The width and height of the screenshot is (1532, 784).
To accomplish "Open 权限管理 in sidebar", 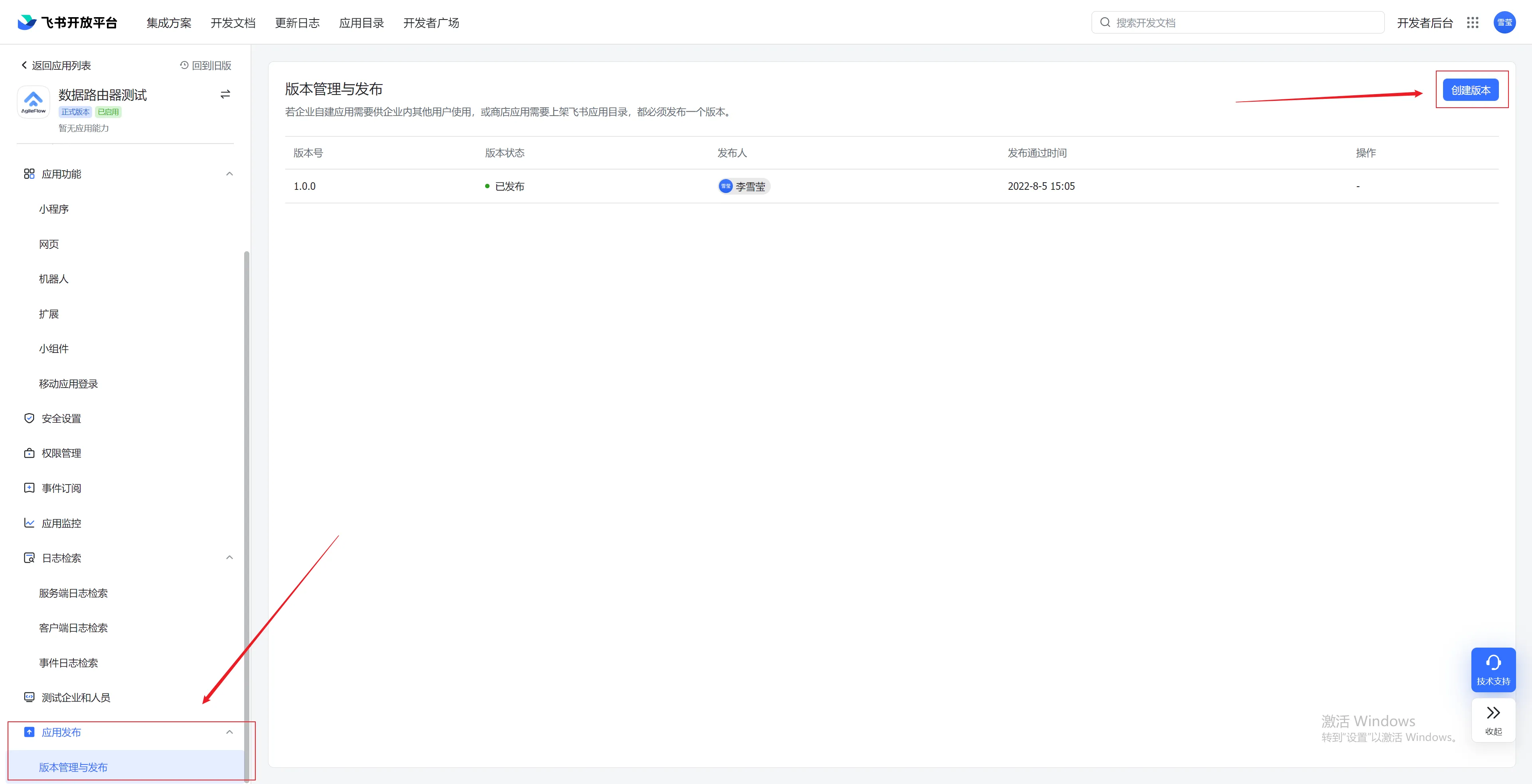I will click(61, 453).
